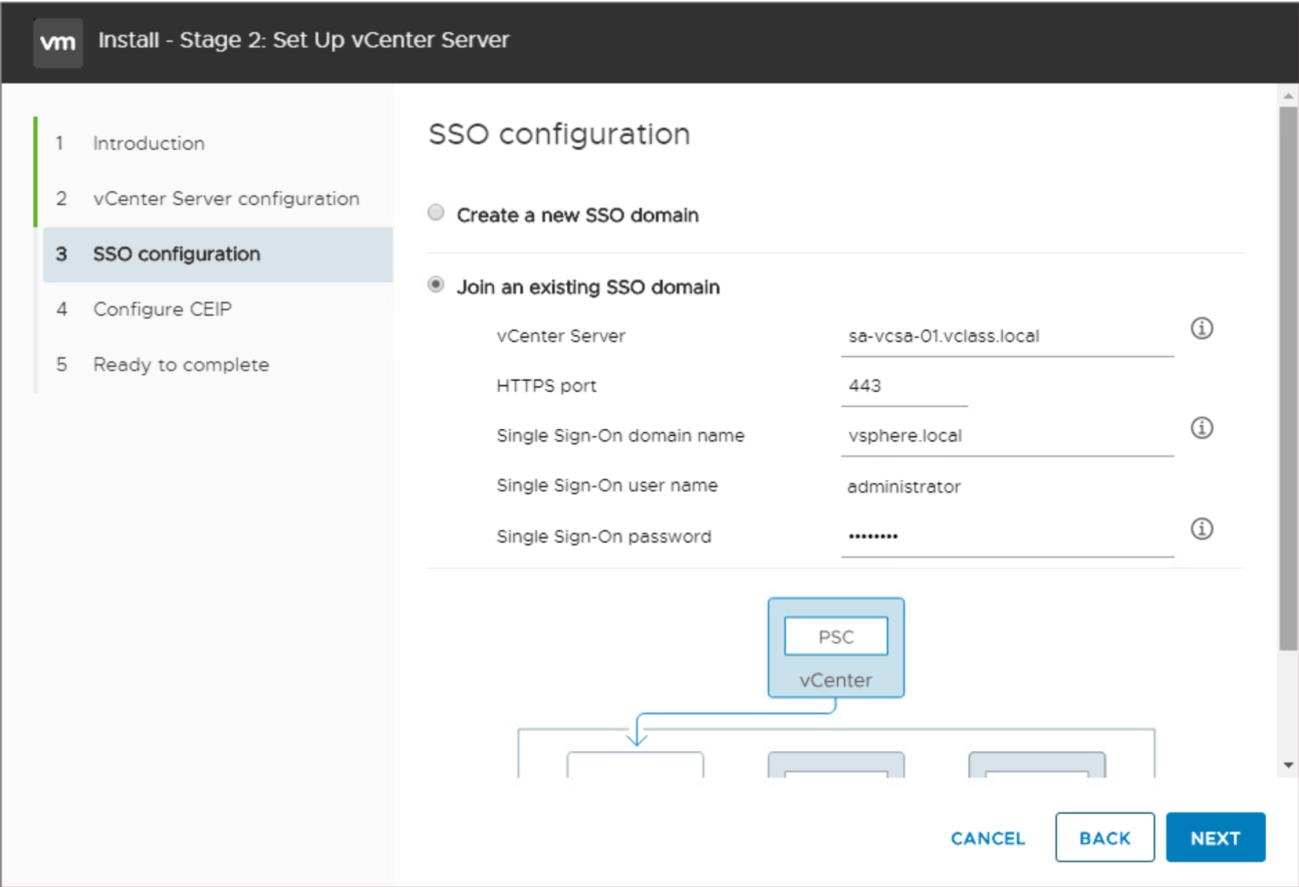
Task: Focus the vCenter Server input field
Action: 1007,336
